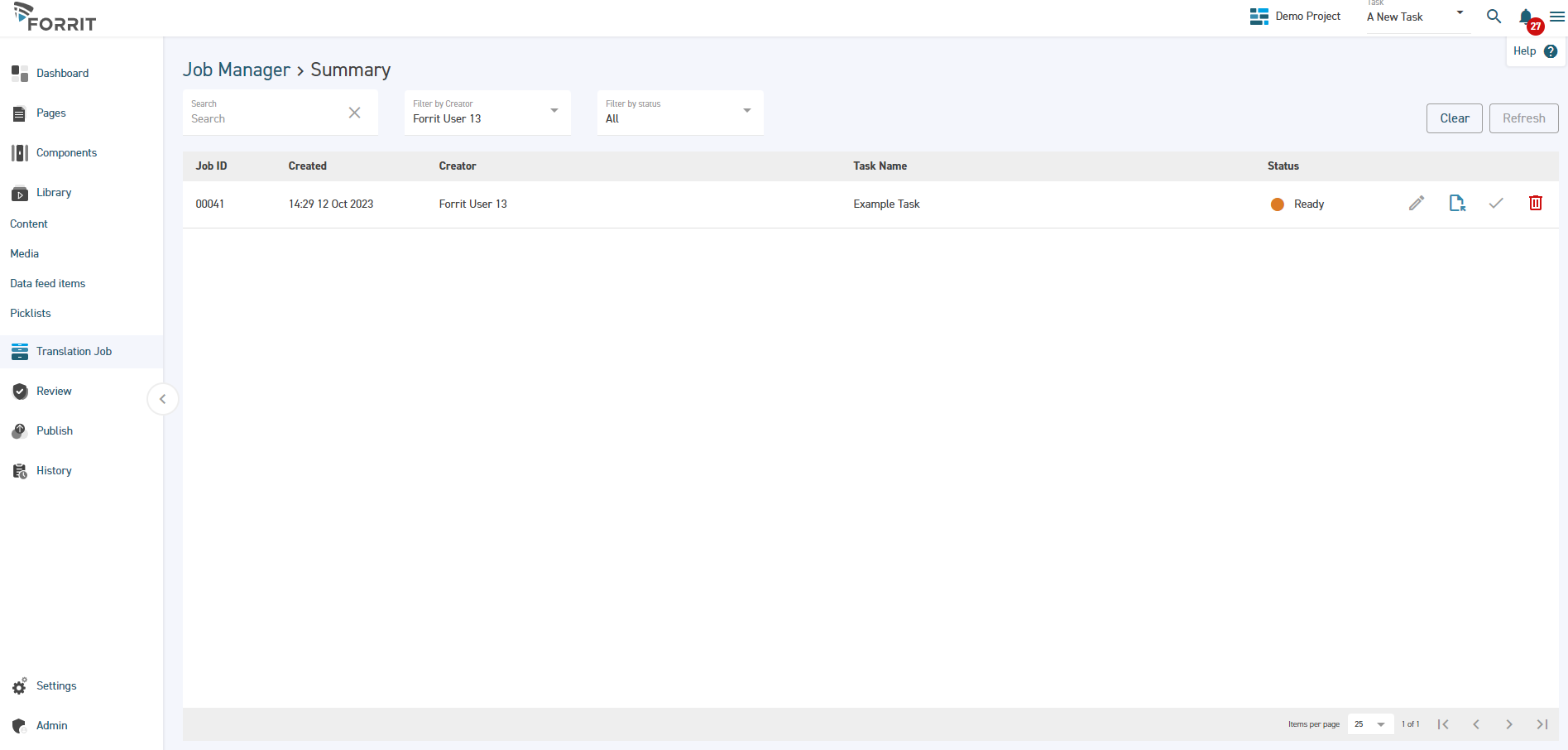Open the hamburger menu in the top right
1568x750 pixels.
coord(1556,17)
